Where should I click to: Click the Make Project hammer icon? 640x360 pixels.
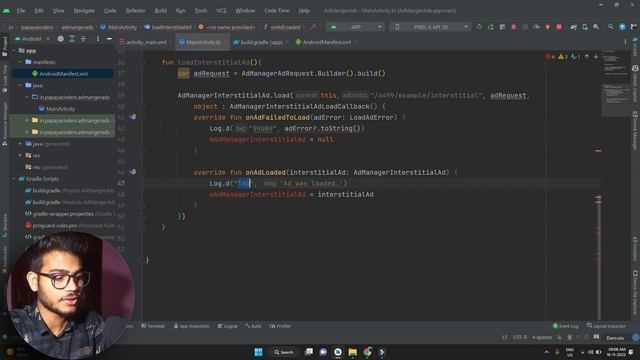click(x=313, y=27)
